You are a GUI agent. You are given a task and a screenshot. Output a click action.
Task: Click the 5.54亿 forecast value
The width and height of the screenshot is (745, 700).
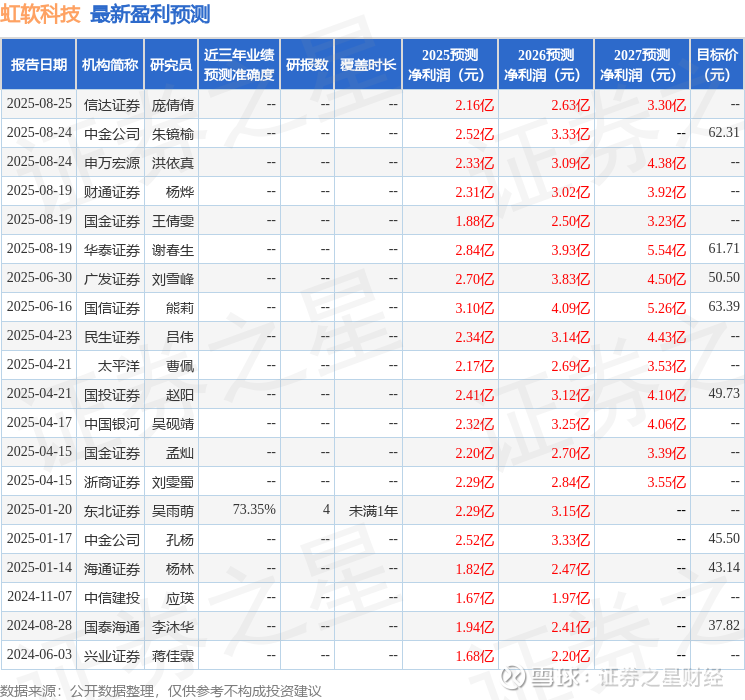coord(667,250)
